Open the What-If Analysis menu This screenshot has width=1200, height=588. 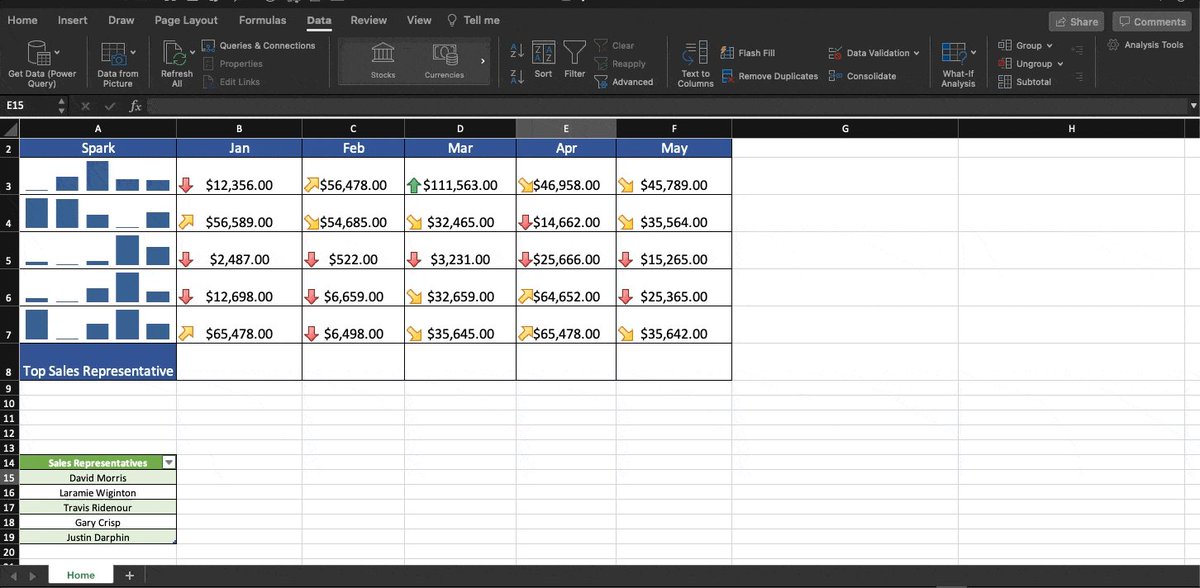tap(958, 65)
